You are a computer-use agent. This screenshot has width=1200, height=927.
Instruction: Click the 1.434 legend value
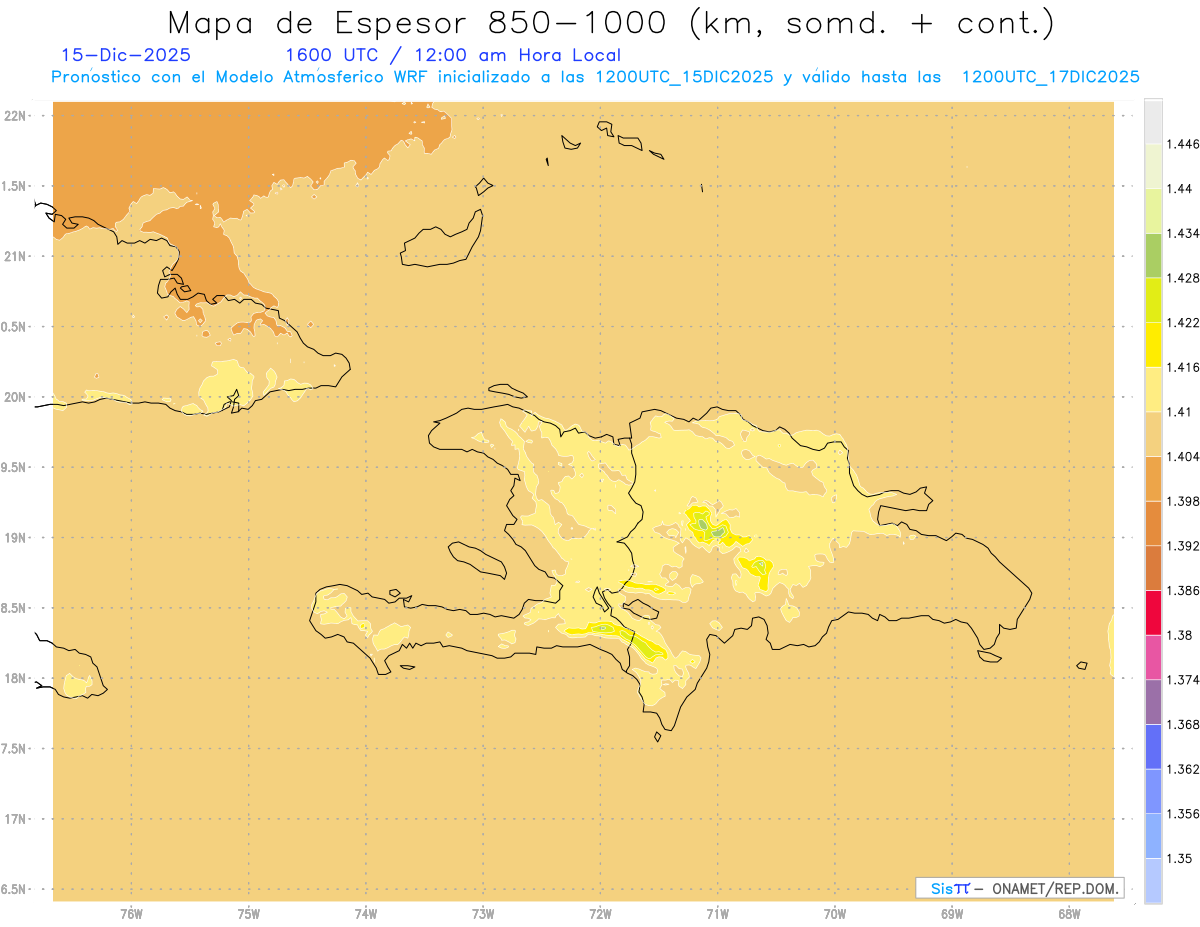(x=1183, y=233)
